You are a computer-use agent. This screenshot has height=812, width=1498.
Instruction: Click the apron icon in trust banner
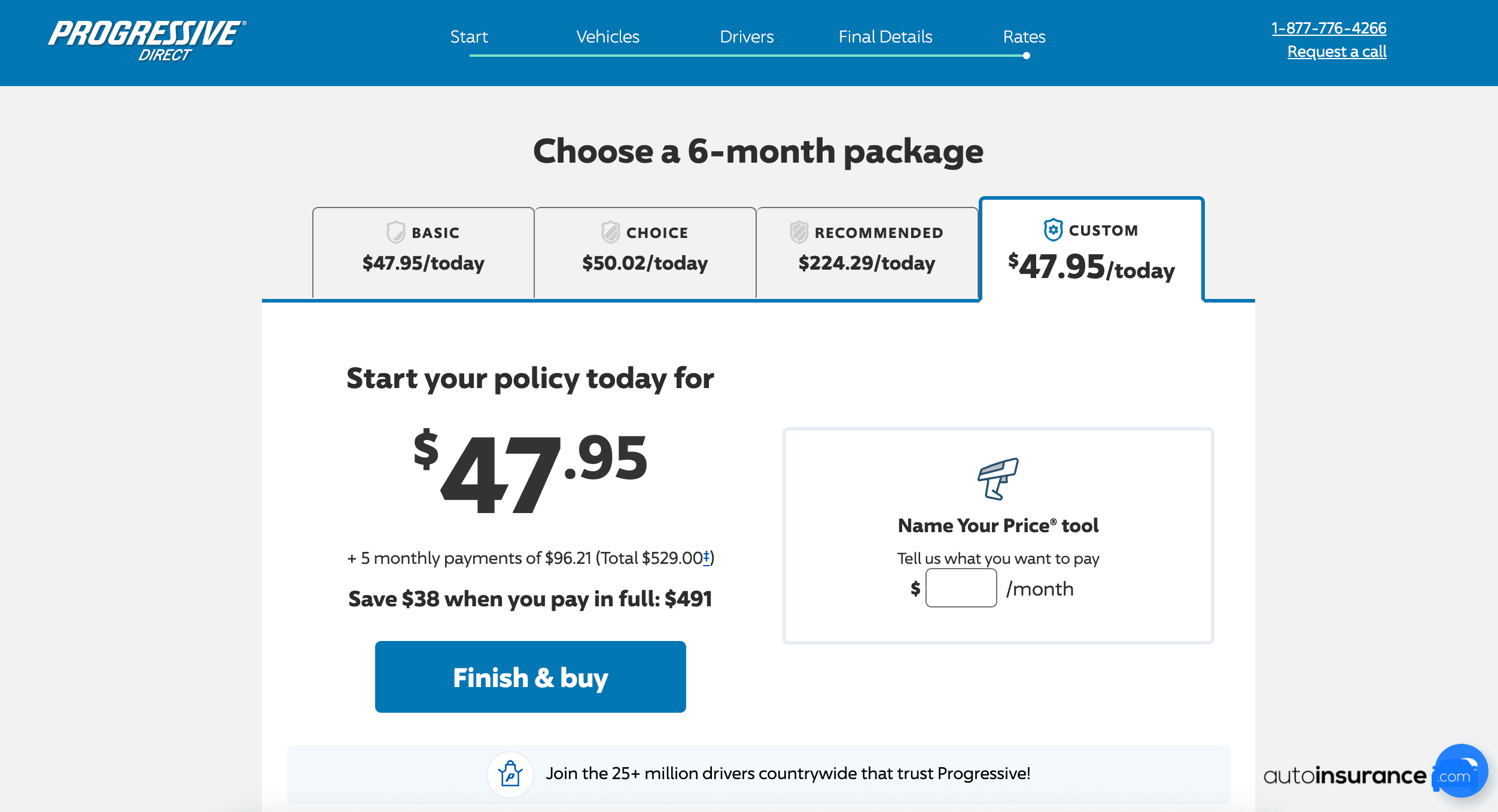pos(510,774)
